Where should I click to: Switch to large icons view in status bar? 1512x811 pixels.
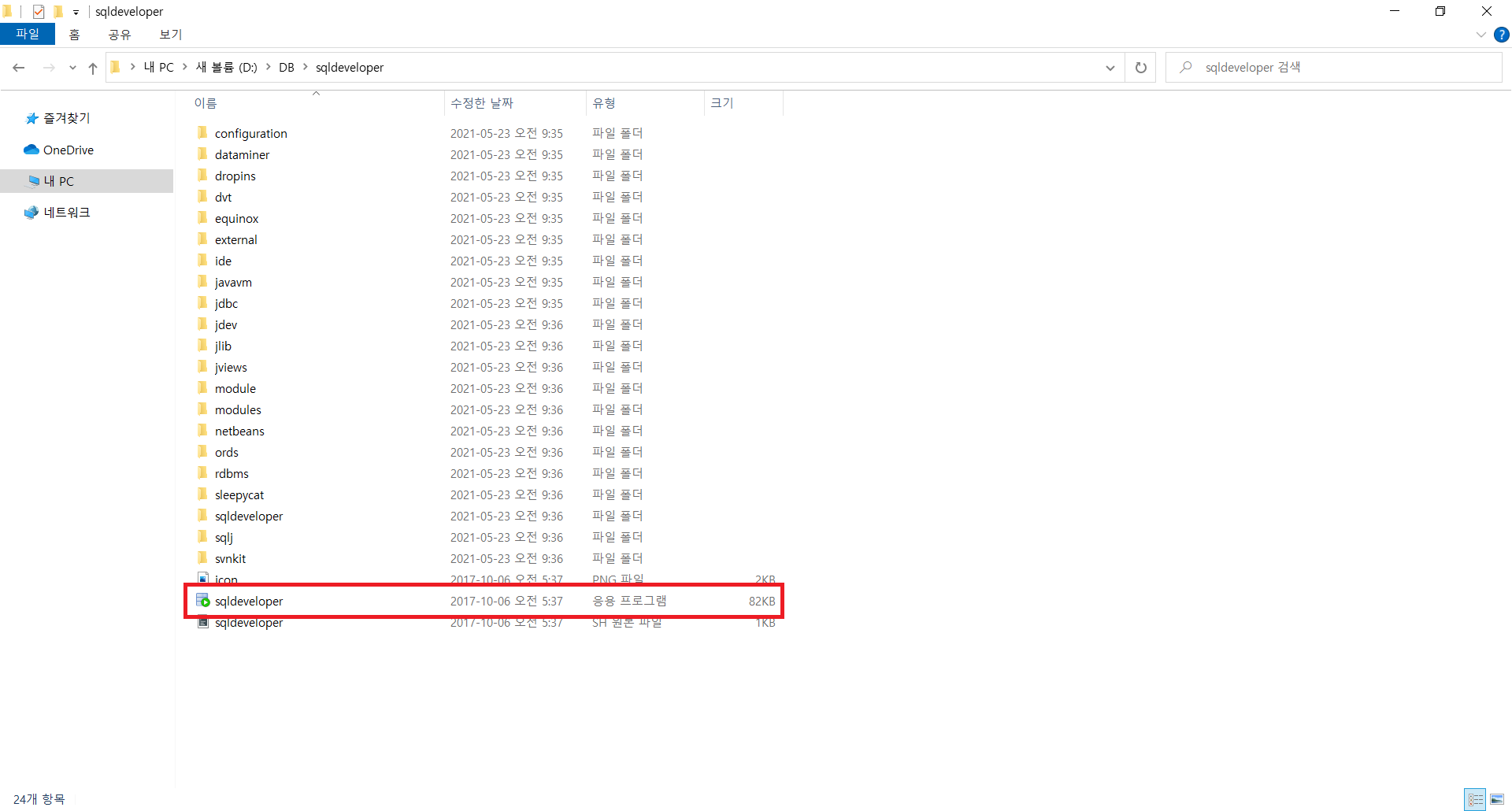[1497, 799]
